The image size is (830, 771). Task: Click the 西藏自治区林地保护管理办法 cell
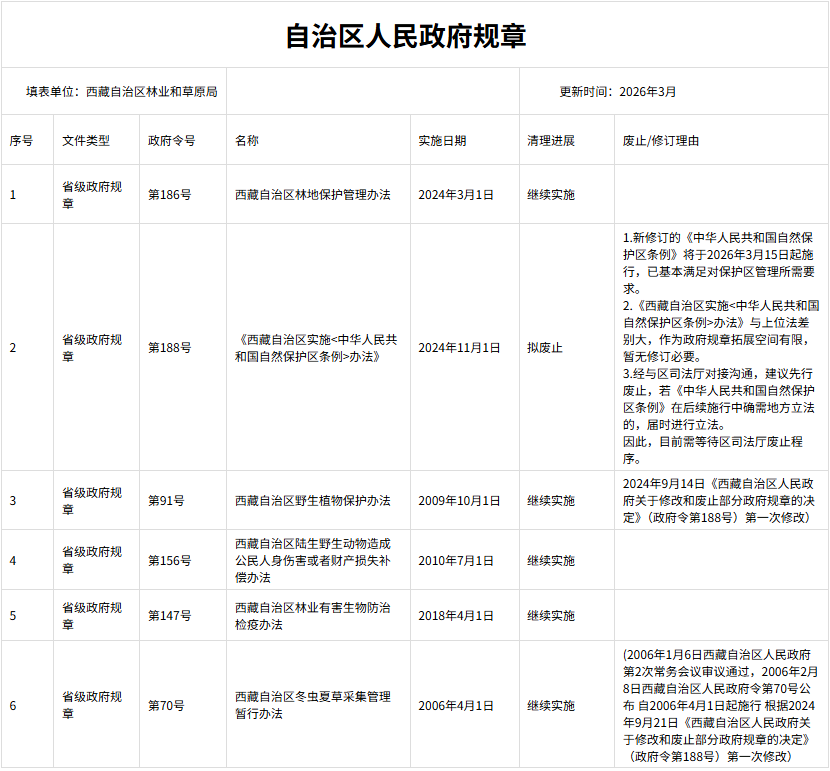[x=313, y=195]
